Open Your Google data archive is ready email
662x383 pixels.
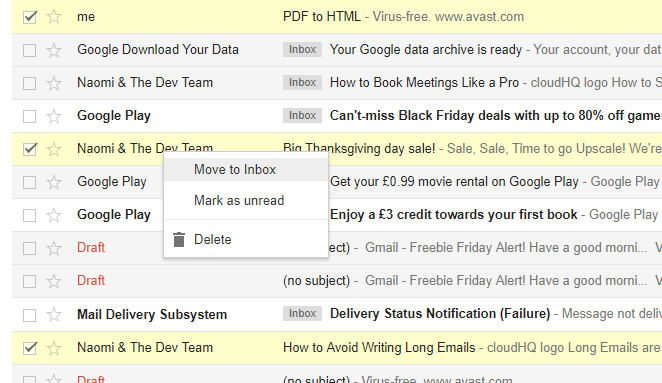click(x=426, y=50)
